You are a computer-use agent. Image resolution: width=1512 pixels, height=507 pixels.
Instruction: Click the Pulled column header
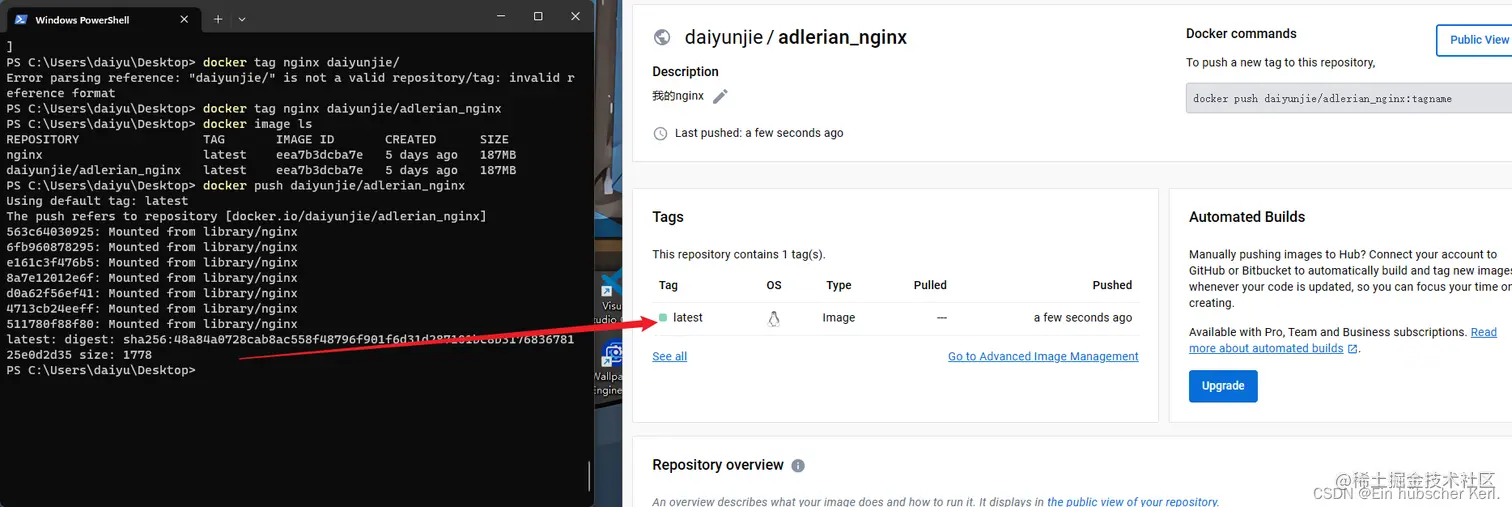[x=930, y=285]
